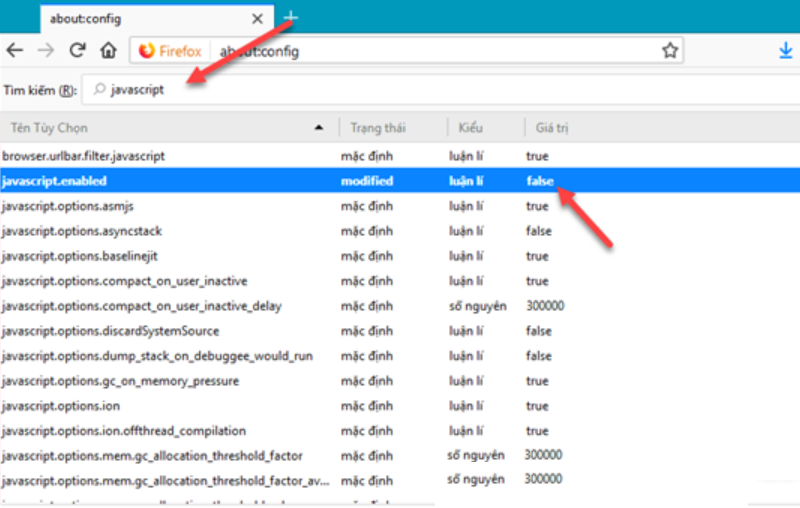Select javascript.options.asyncstack preference

click(400, 231)
